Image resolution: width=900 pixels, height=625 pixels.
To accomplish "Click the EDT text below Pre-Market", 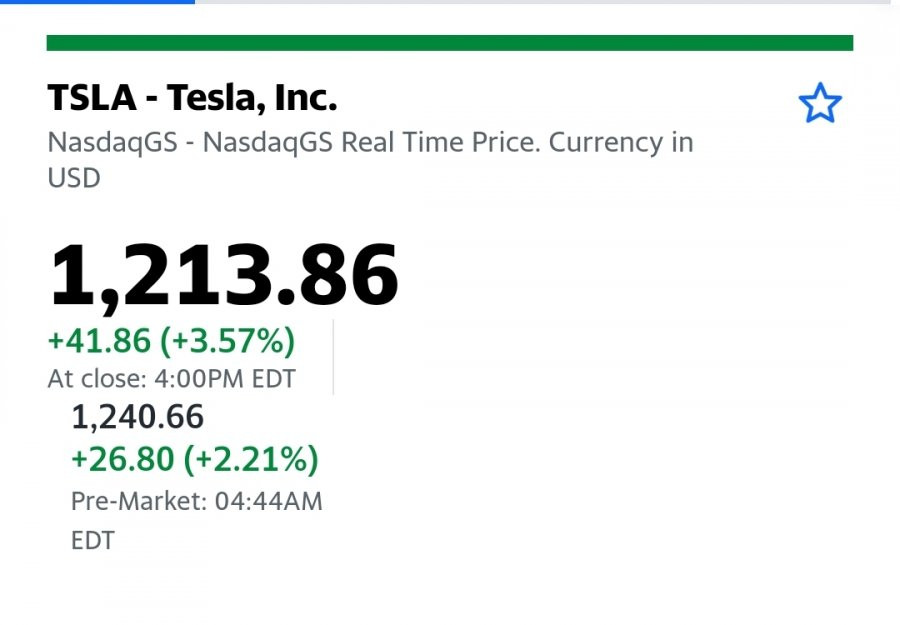I will pyautogui.click(x=93, y=541).
